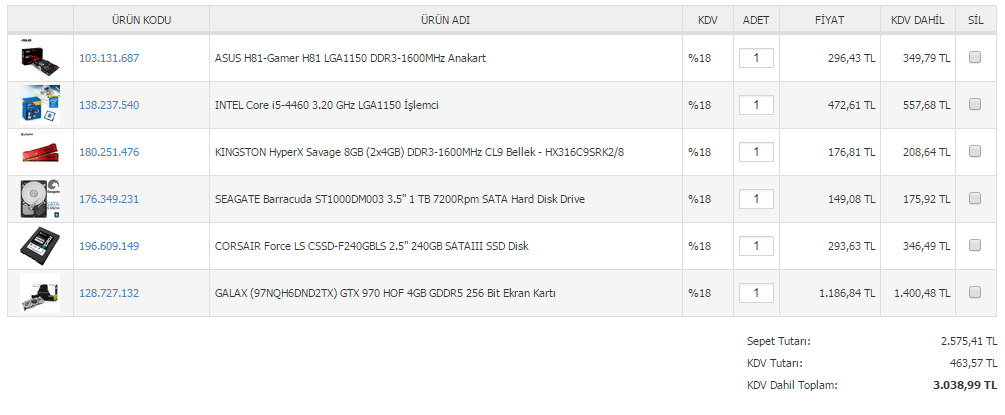This screenshot has width=1005, height=415.
Task: Mark the Kingston HyperX row for deletion
Action: tap(975, 152)
